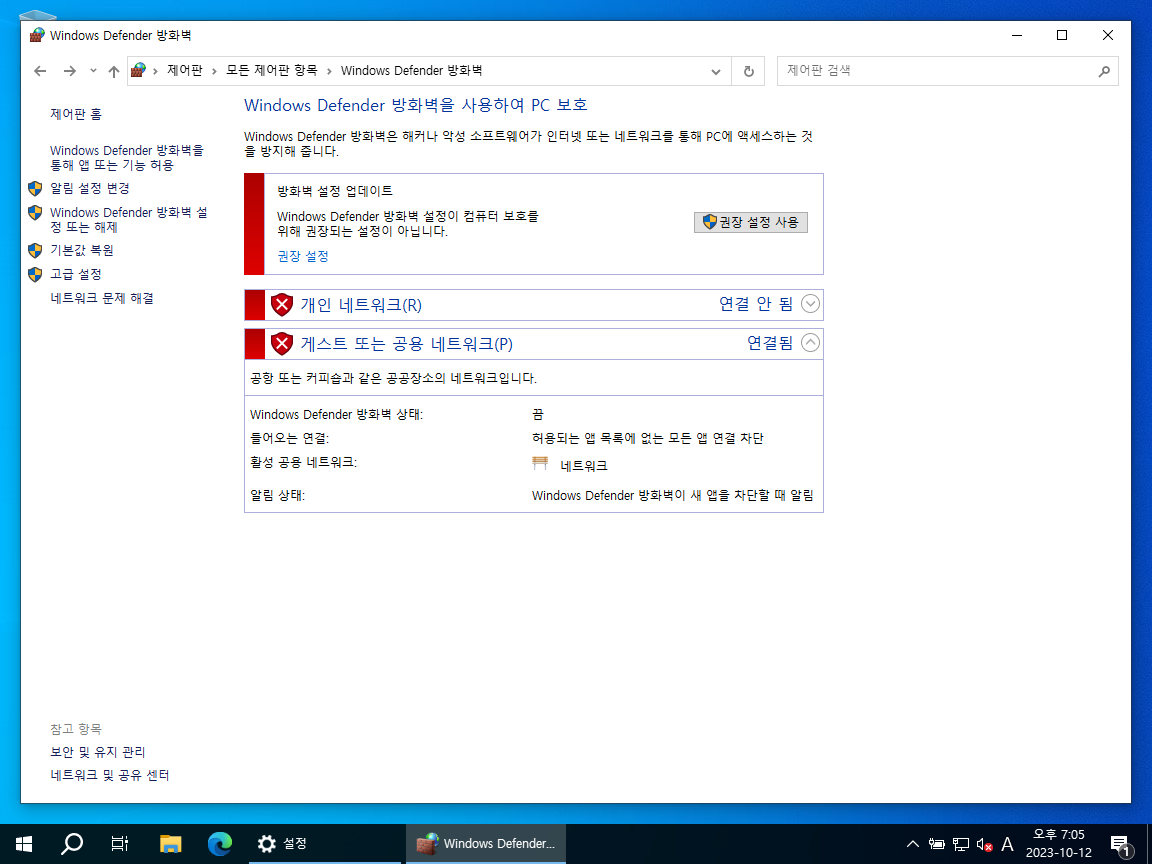
Task: Show hidden tray icons arrow
Action: (x=912, y=844)
